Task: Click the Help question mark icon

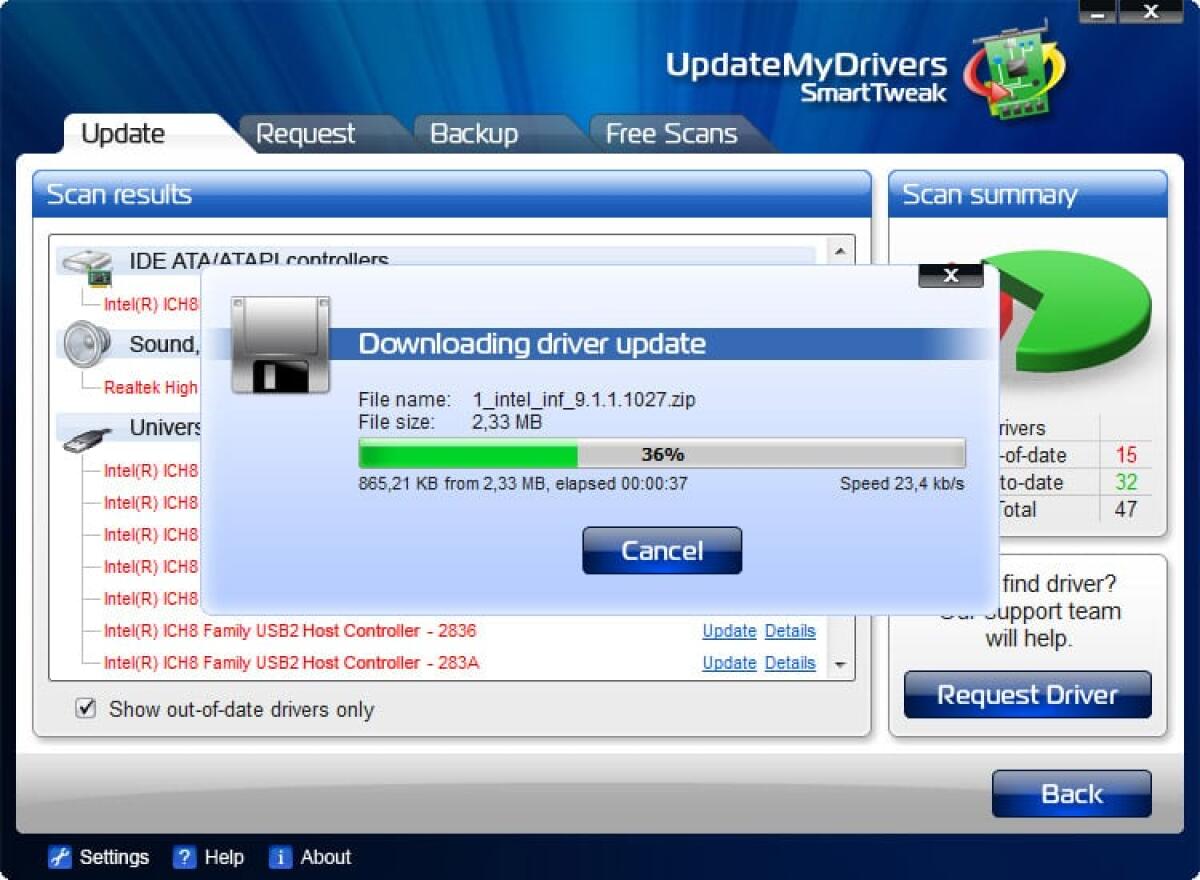Action: tap(184, 857)
